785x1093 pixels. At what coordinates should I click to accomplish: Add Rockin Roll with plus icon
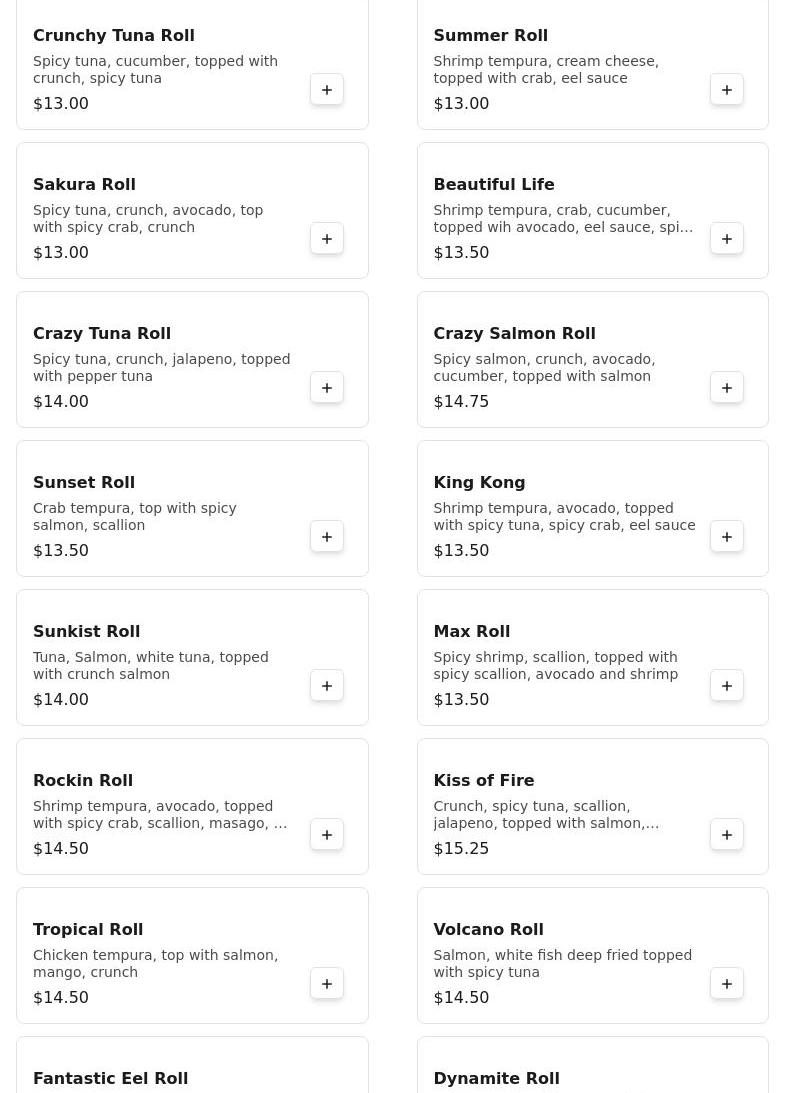click(327, 835)
